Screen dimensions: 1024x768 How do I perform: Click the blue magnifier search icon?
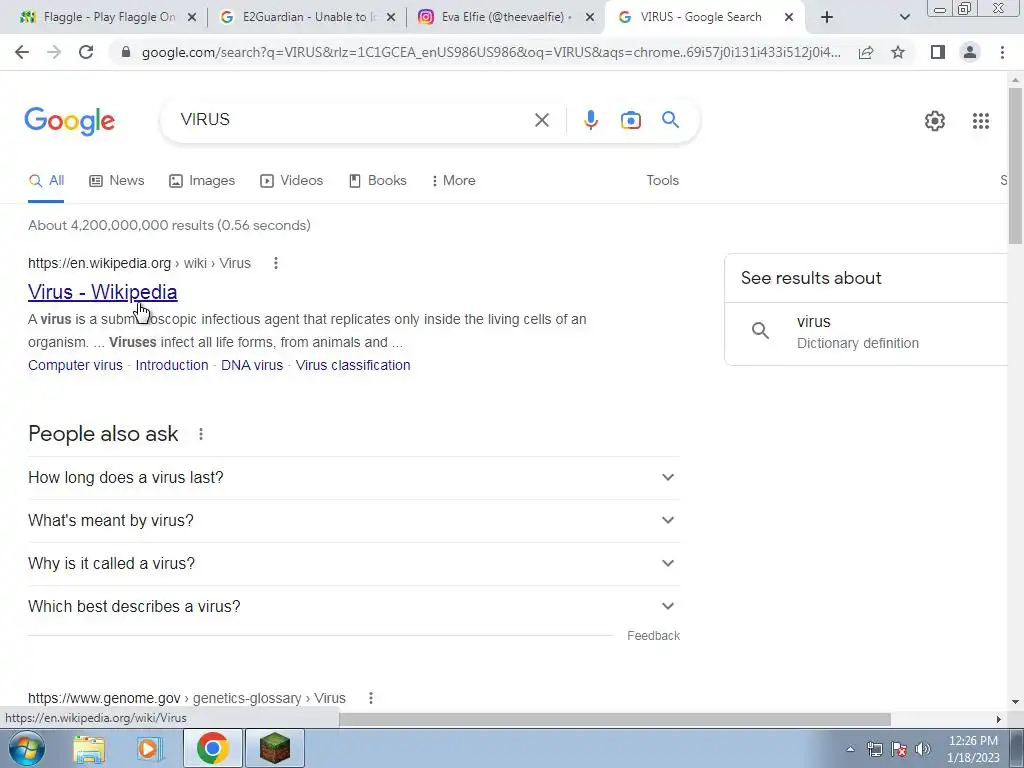[670, 120]
